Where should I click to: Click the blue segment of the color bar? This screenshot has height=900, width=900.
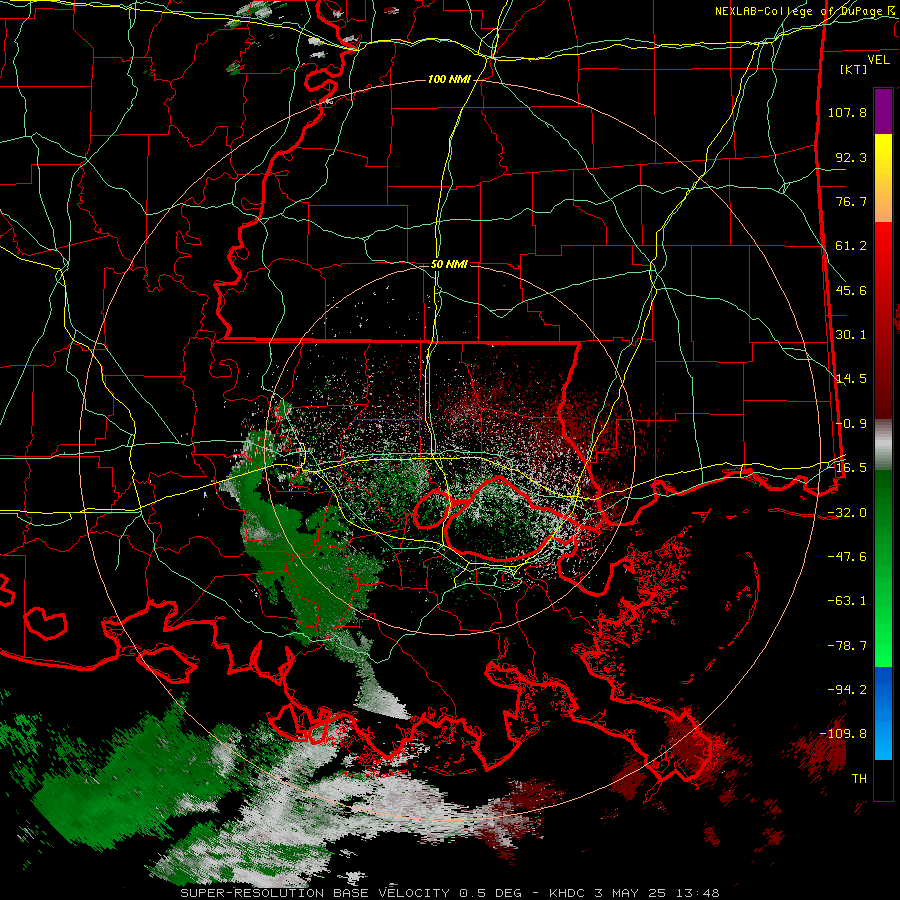[883, 713]
